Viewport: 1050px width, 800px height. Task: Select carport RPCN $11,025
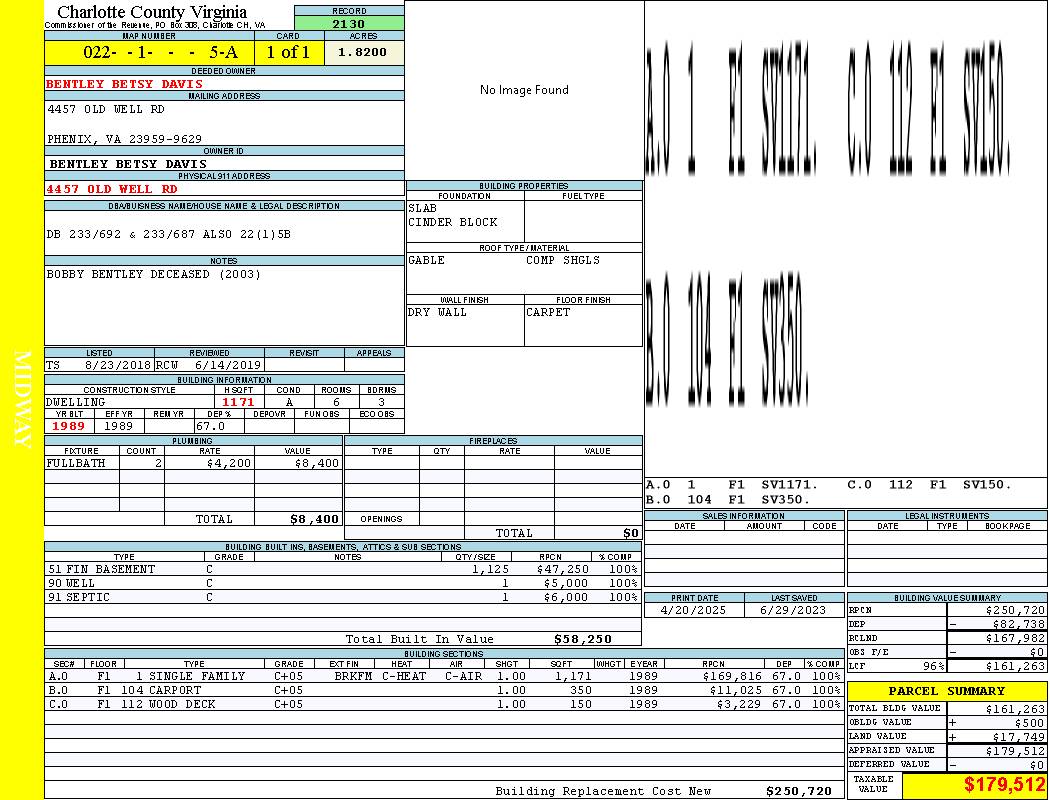click(736, 690)
